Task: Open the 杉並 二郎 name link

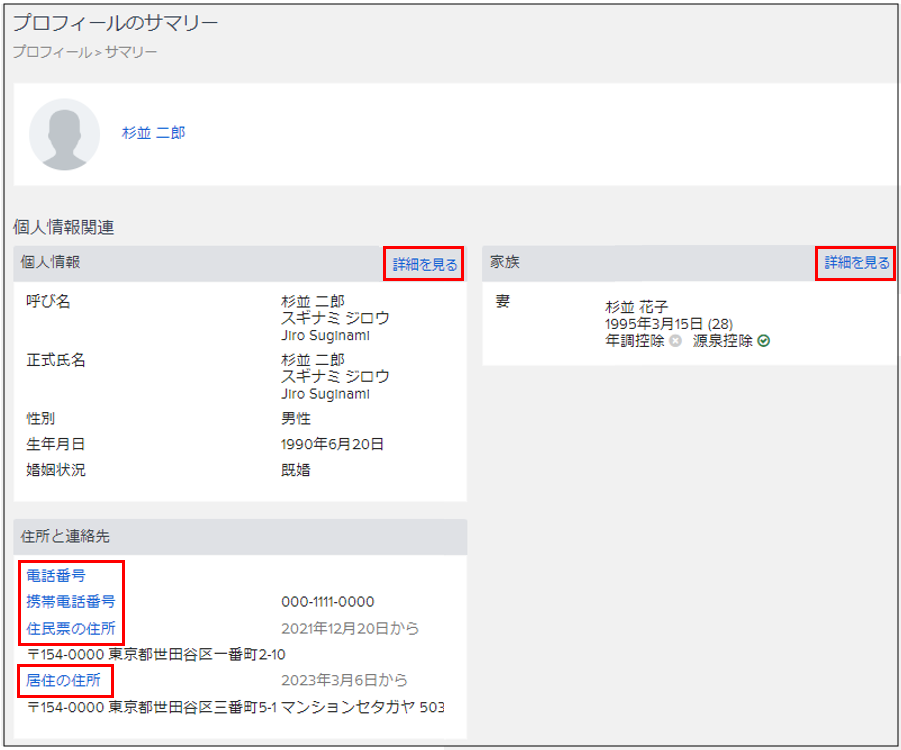Action: tap(153, 133)
